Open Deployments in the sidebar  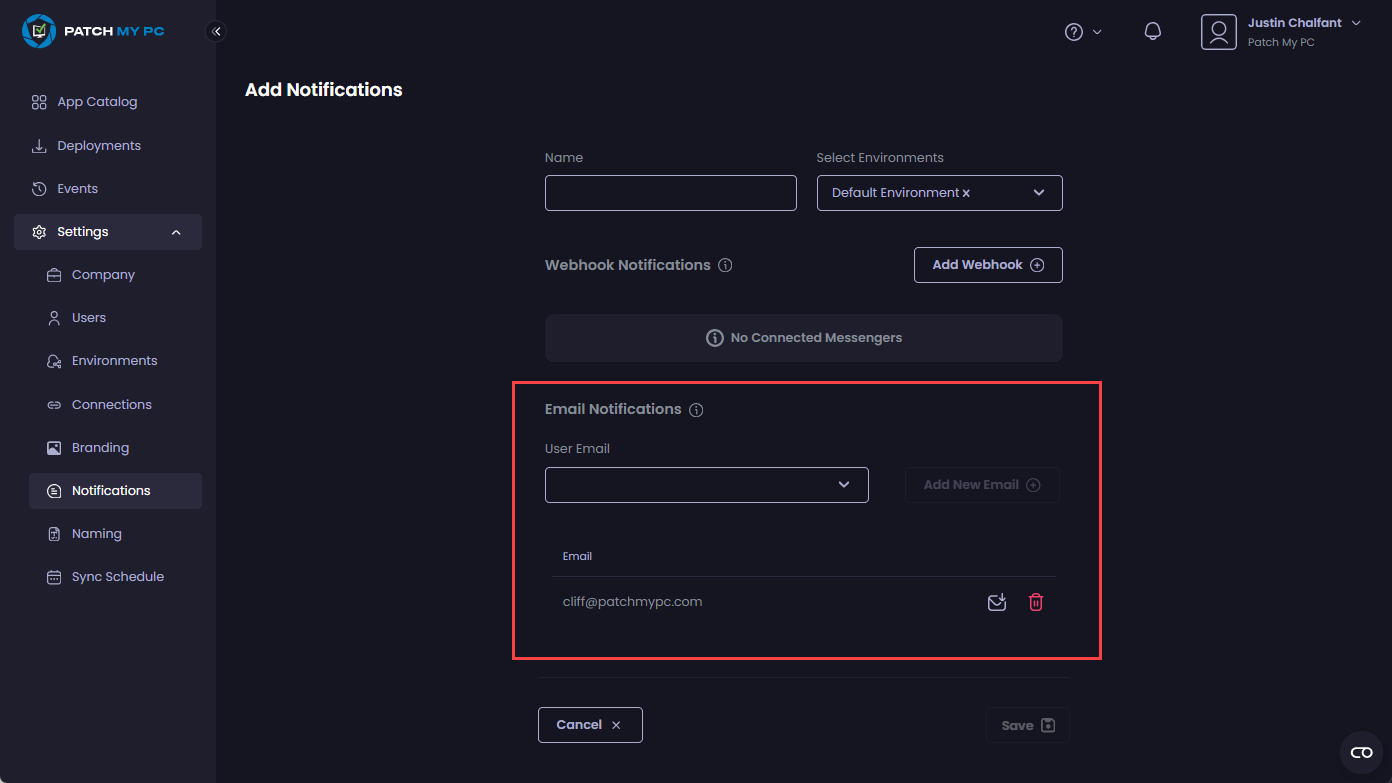coord(98,146)
